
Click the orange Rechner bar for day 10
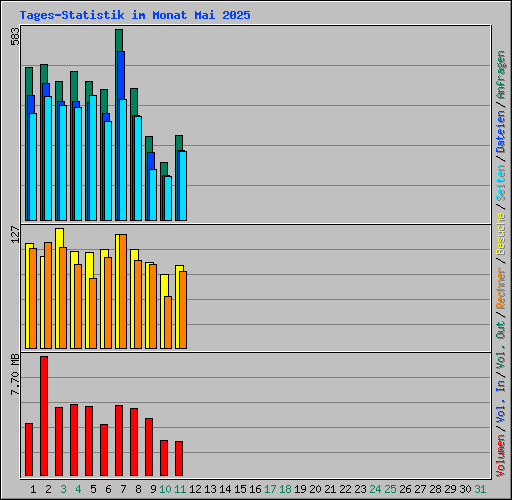point(168,322)
